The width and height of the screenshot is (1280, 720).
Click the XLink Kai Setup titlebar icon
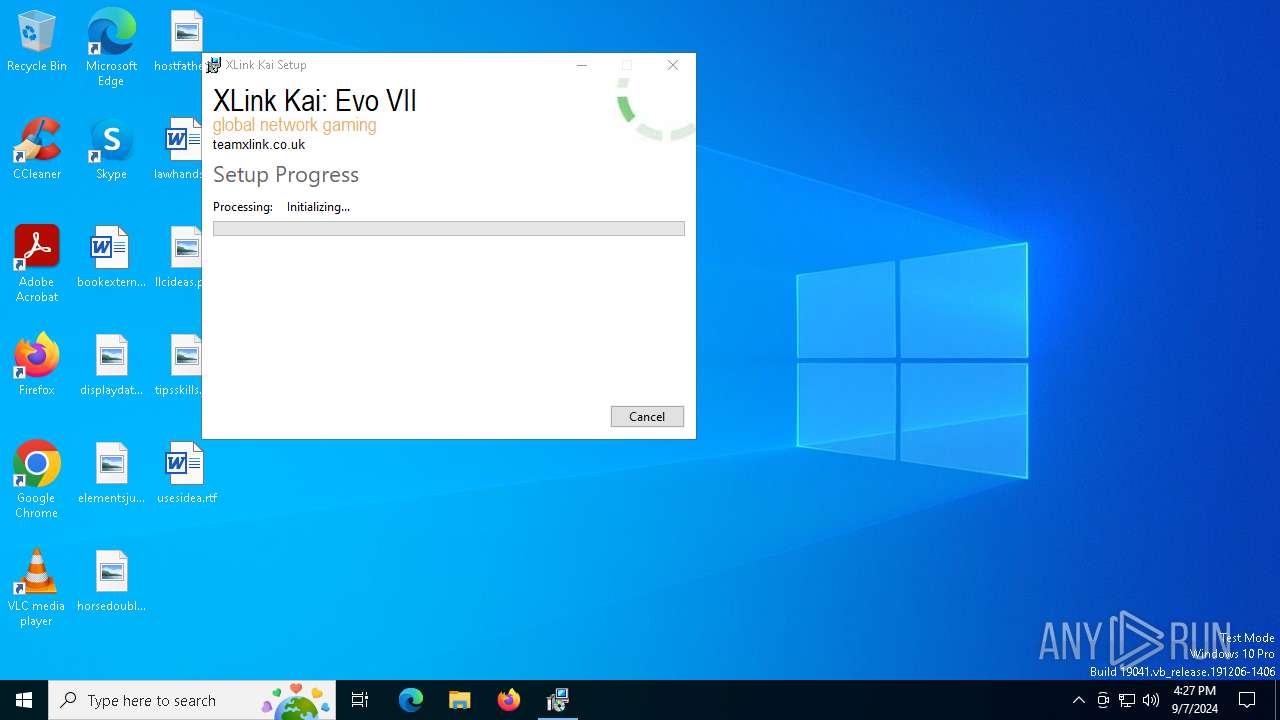click(213, 65)
